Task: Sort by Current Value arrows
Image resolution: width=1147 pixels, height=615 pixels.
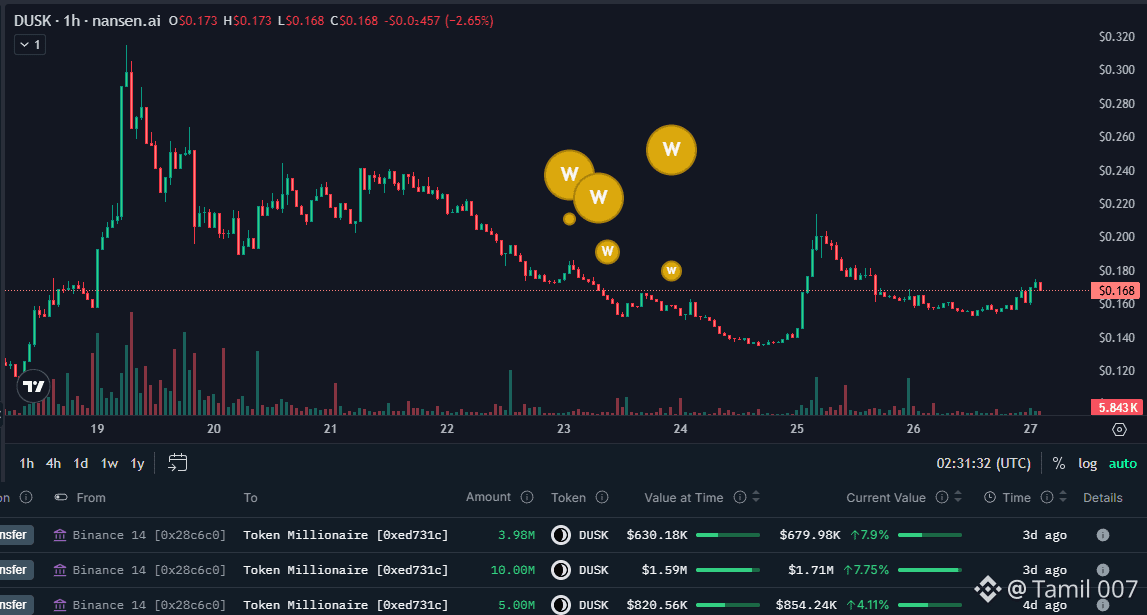Action: (x=958, y=497)
